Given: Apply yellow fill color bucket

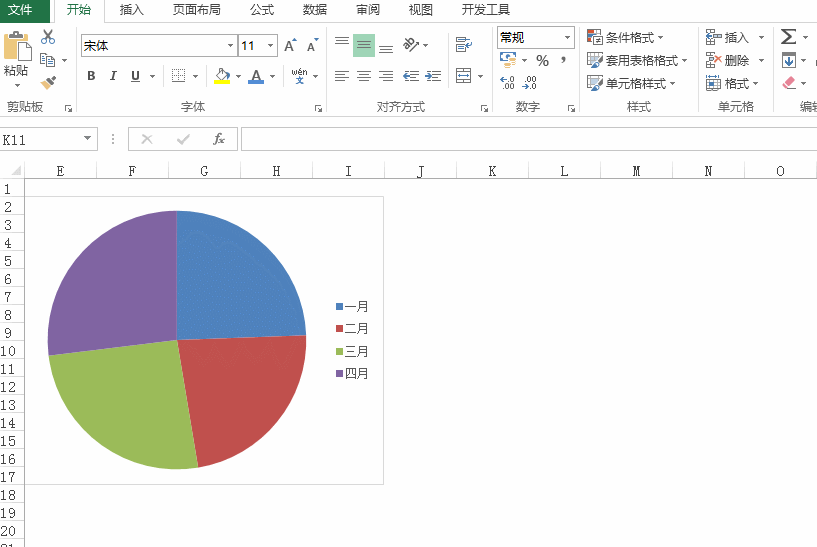Looking at the screenshot, I should tap(222, 76).
